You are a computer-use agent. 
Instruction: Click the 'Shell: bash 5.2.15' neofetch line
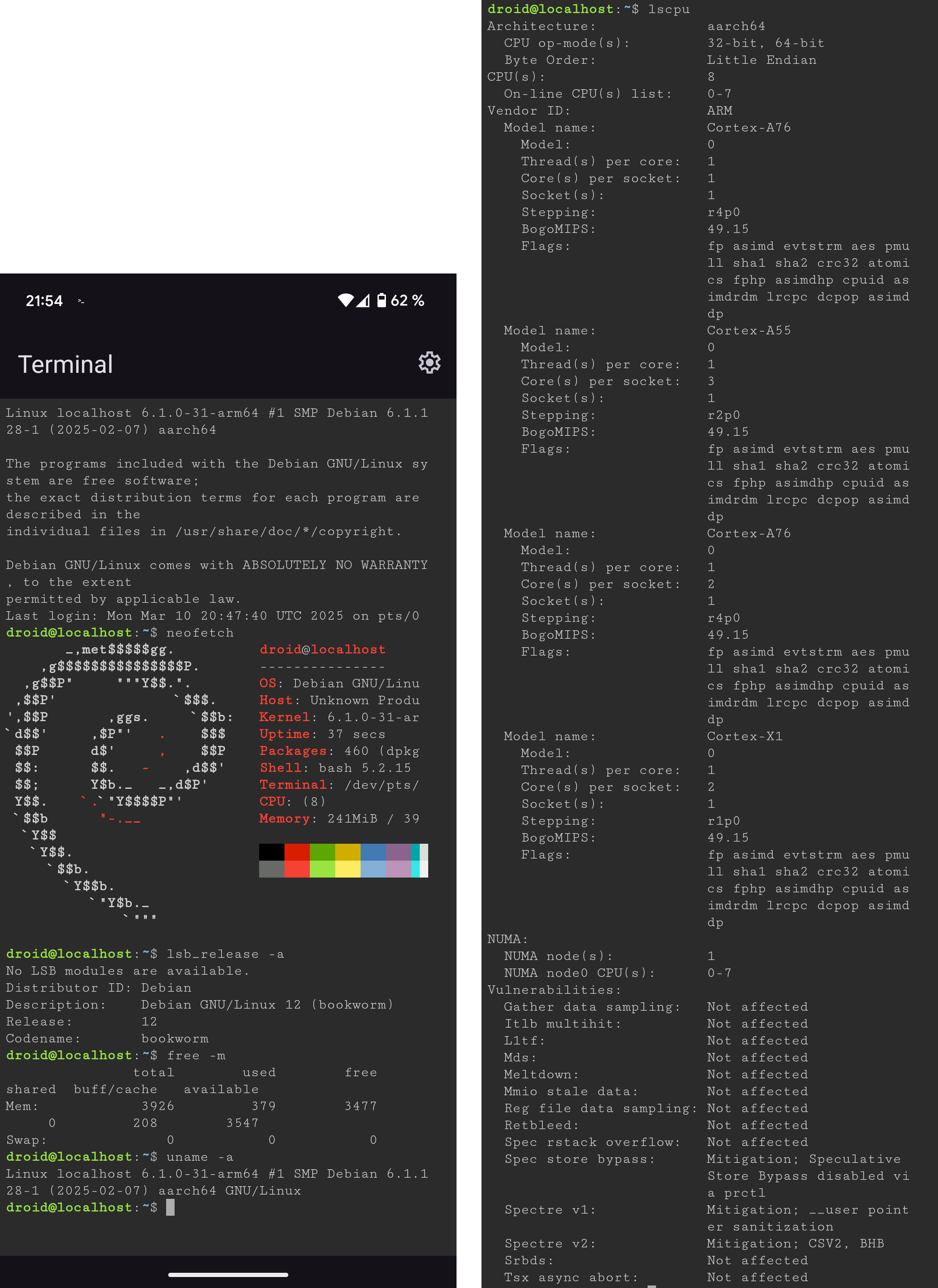point(335,768)
